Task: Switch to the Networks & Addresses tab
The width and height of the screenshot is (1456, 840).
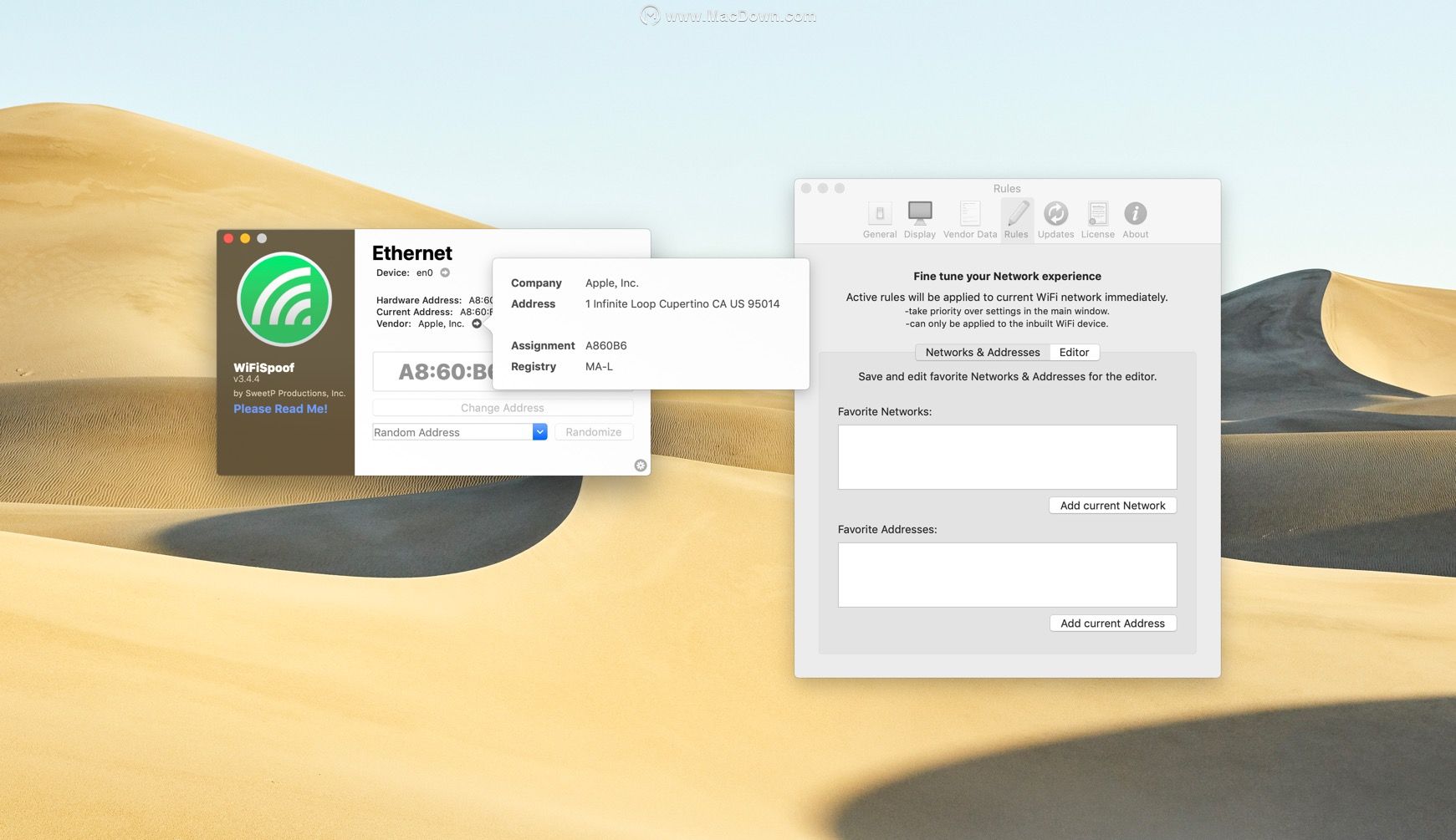Action: [982, 353]
